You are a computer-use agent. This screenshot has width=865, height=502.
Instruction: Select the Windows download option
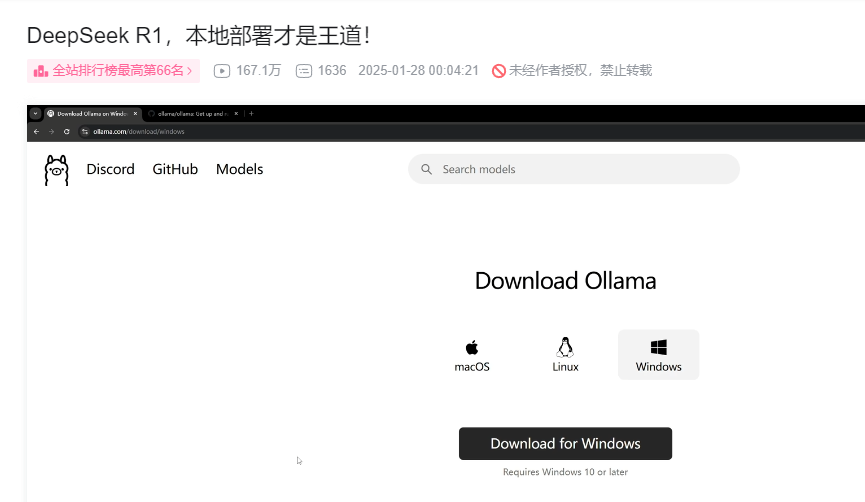[x=659, y=355]
